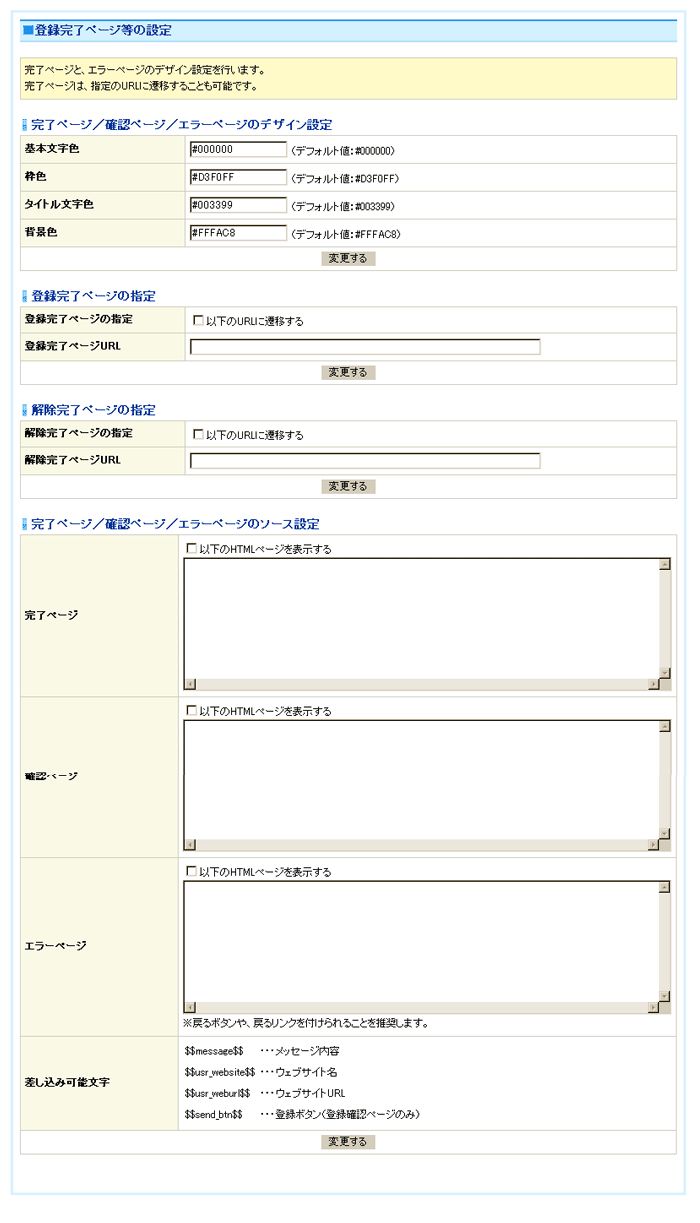Enable URL redirect for 登録完了ページ
Image resolution: width=700 pixels, height=1223 pixels.
click(198, 321)
